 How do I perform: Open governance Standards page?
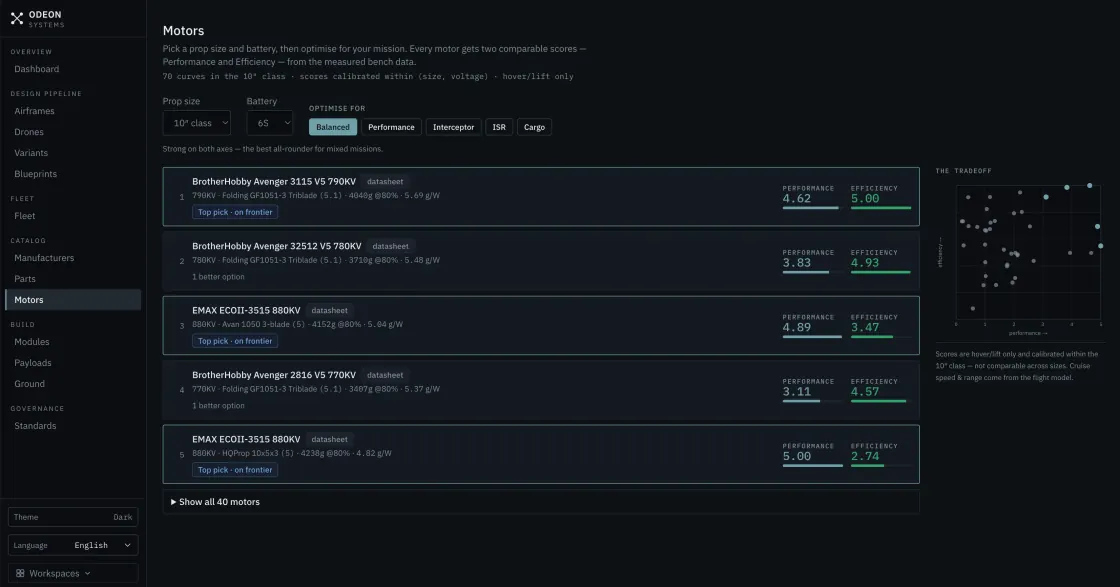click(x=35, y=426)
